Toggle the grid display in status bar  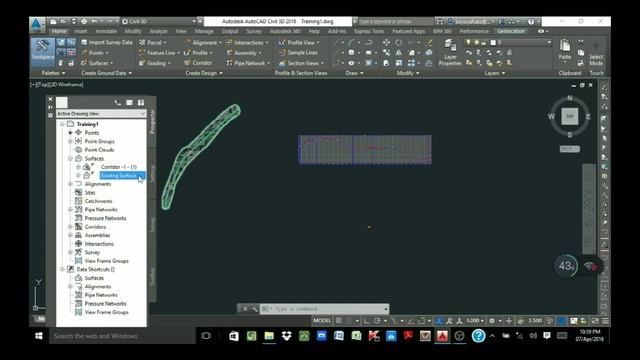pos(339,321)
